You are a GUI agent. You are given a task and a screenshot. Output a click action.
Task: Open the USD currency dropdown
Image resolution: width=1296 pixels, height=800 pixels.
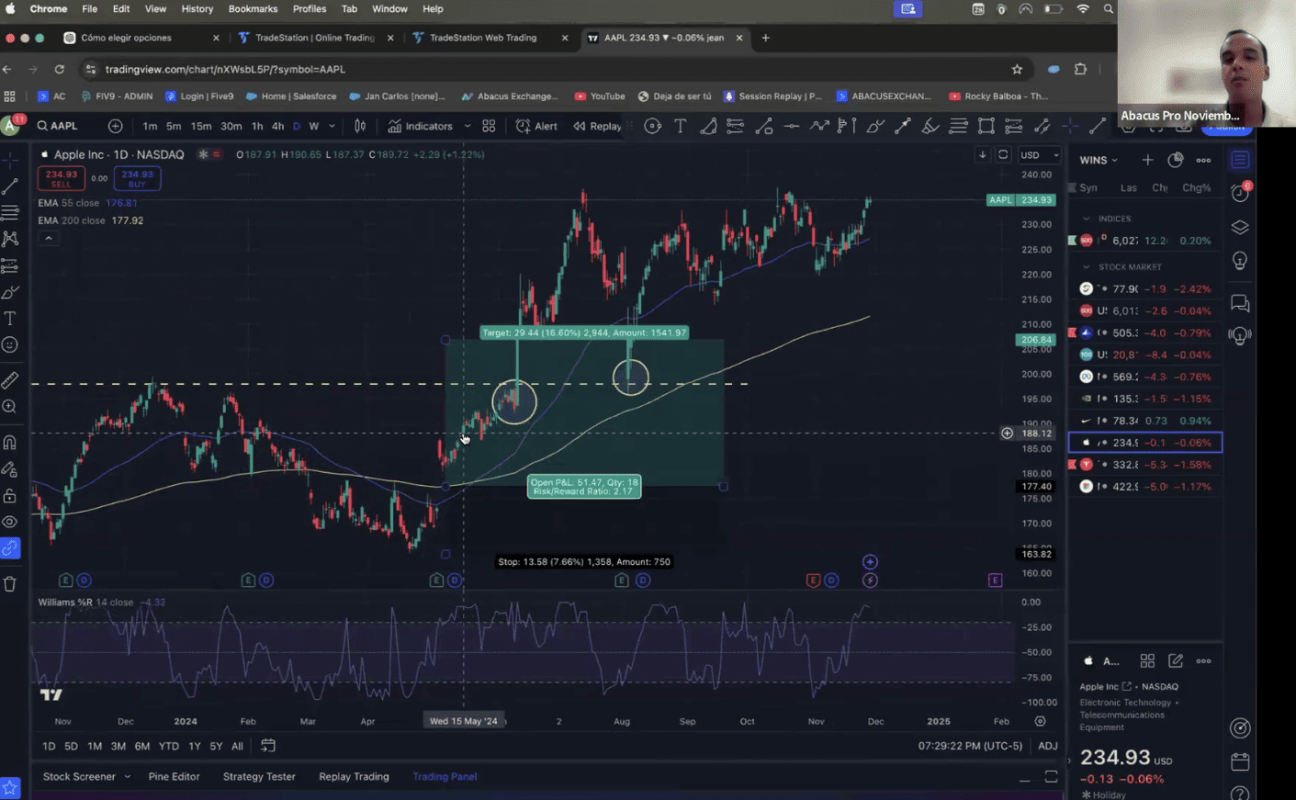click(1040, 155)
